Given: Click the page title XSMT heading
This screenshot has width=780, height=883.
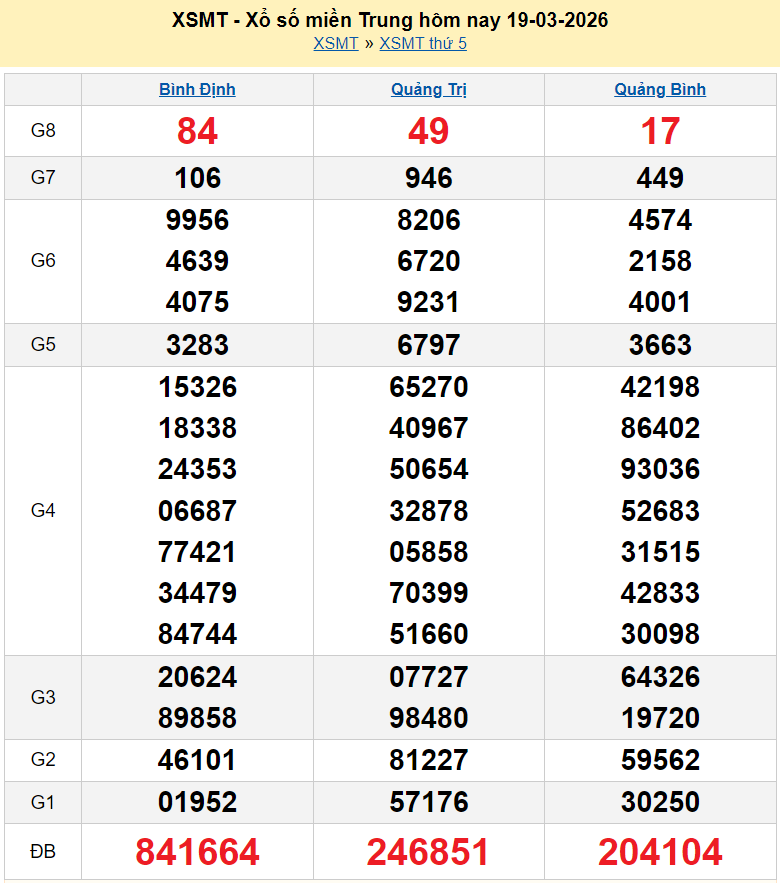Looking at the screenshot, I should tap(390, 20).
